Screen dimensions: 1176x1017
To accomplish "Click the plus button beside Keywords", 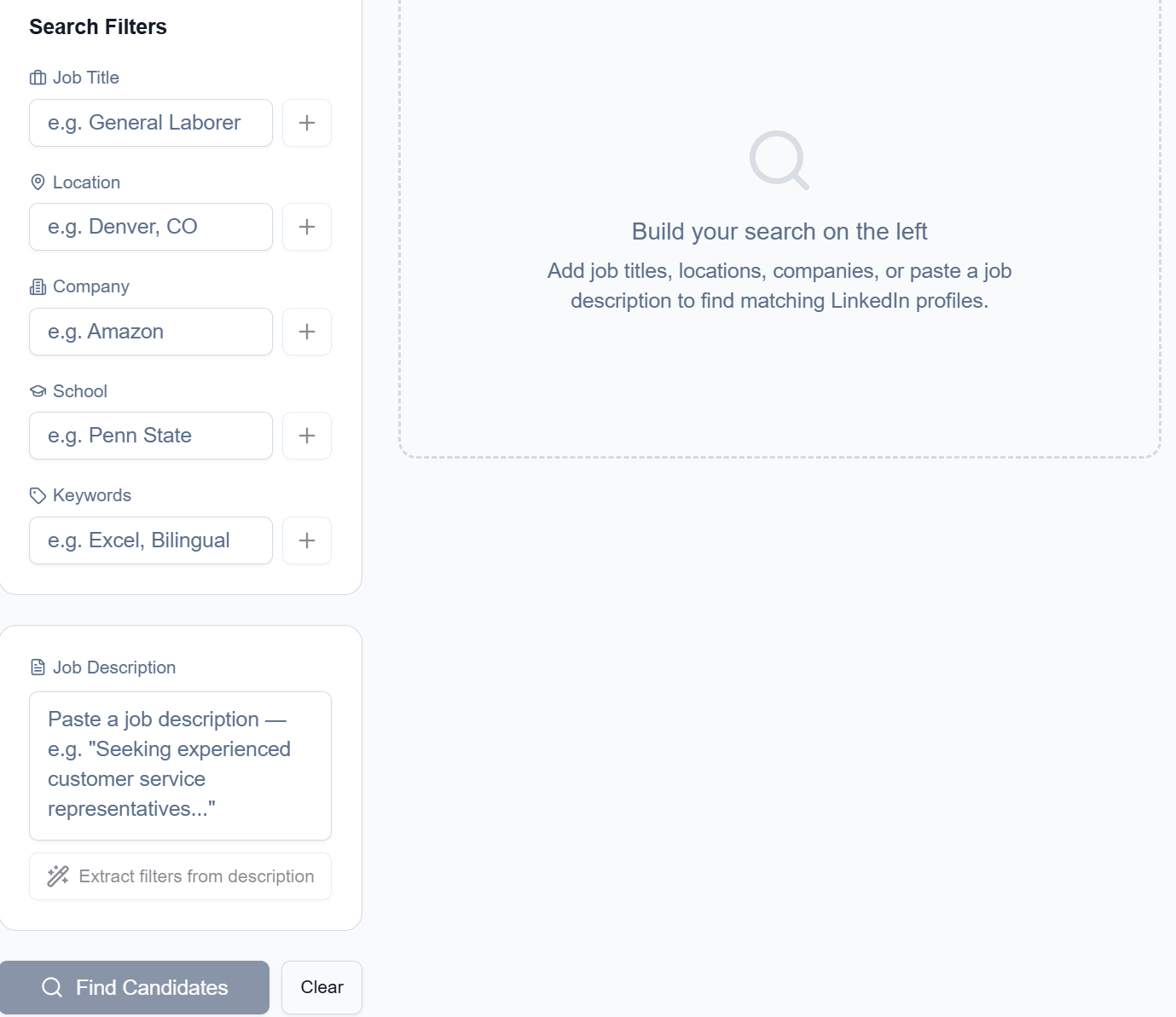I will [307, 540].
